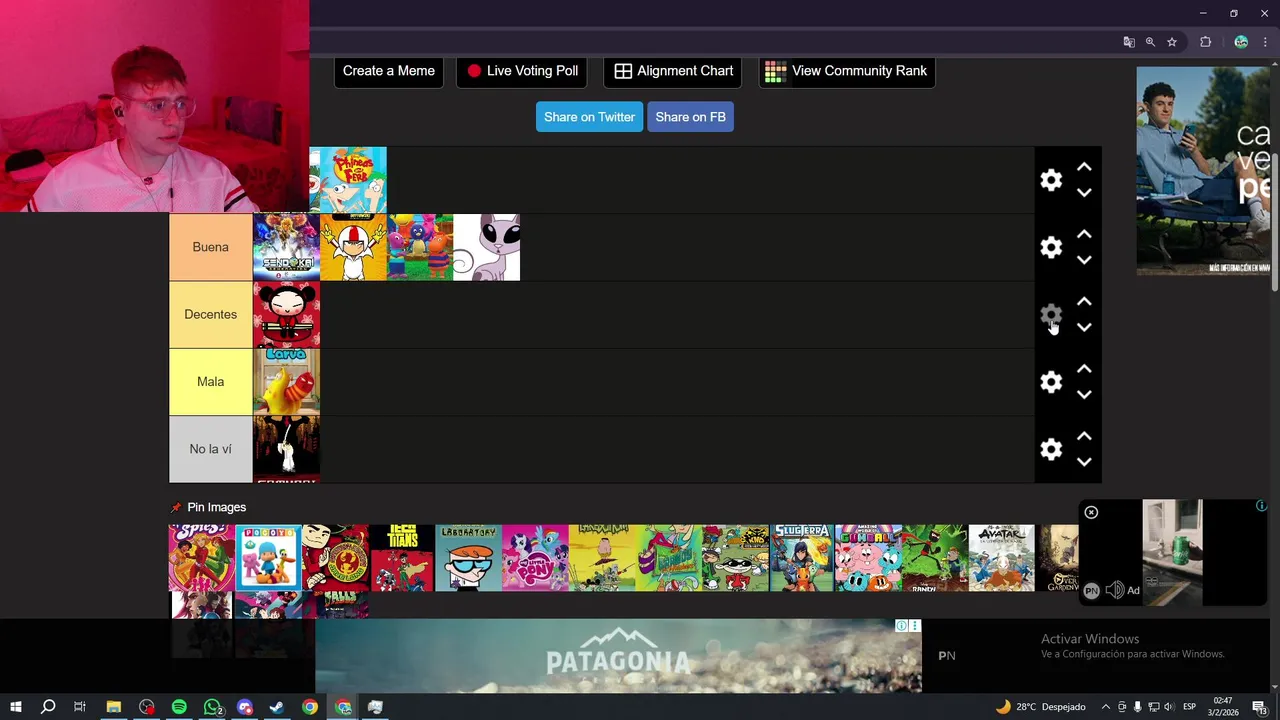Viewport: 1280px width, 720px height.
Task: Move the top tier row down
Action: point(1084,193)
